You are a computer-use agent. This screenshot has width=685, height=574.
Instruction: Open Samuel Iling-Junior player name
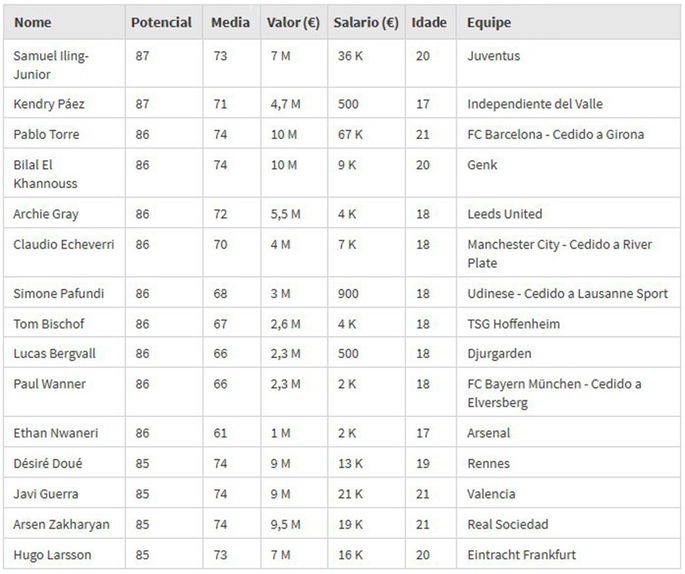(x=51, y=65)
